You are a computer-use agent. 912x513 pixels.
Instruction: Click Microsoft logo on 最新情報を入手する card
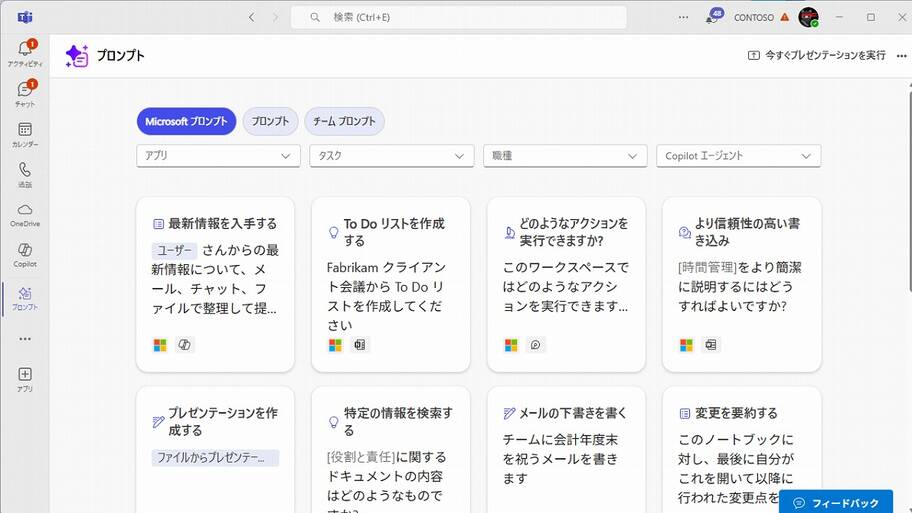(160, 345)
